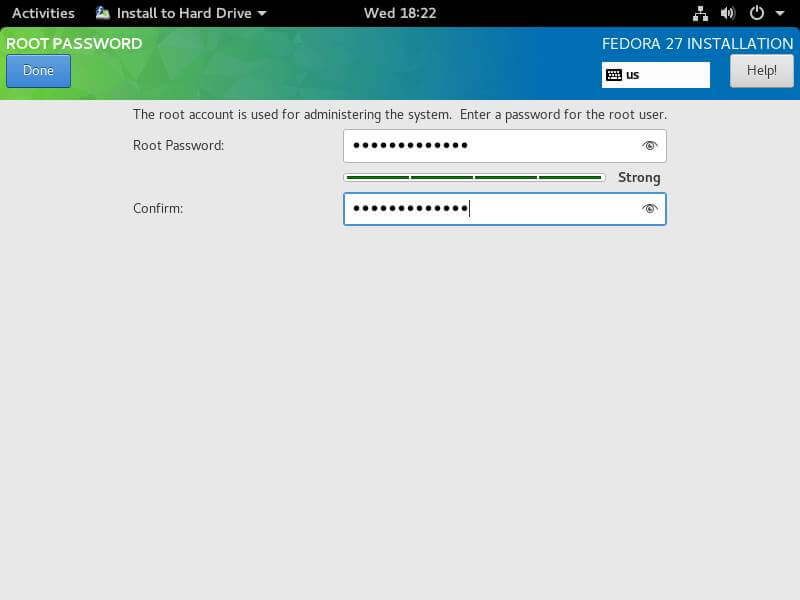
Task: Expand the system menu arrow
Action: [x=780, y=14]
